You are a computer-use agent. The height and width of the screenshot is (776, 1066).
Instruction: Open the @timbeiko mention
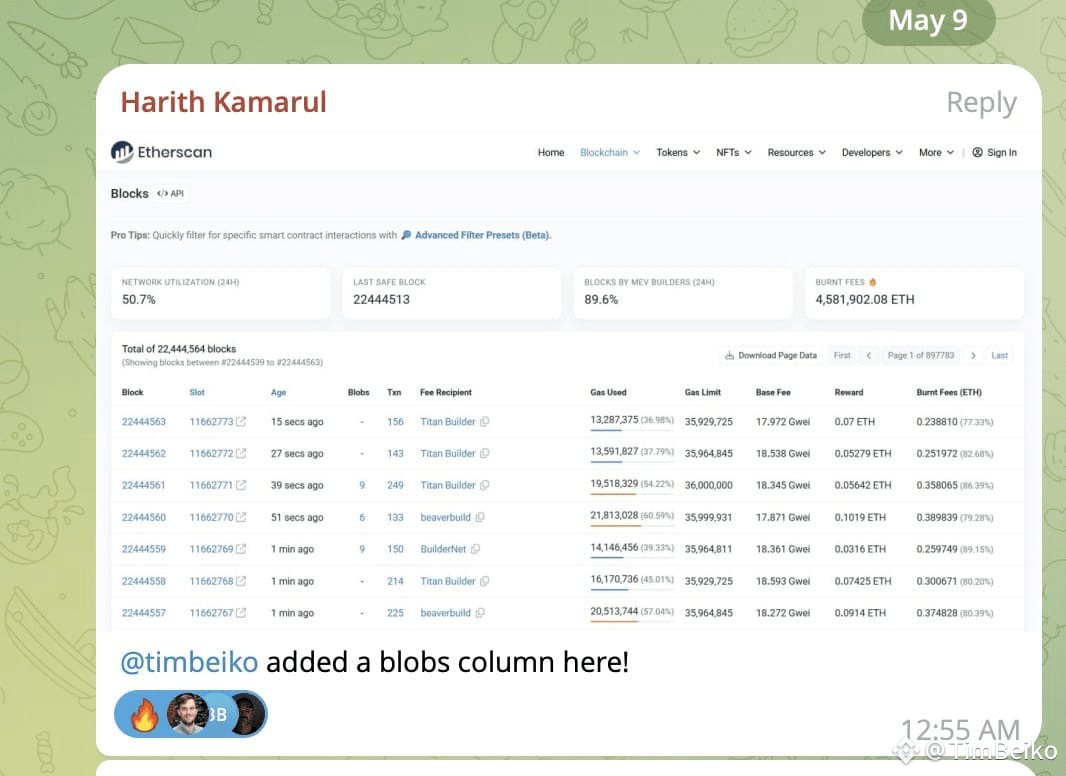189,662
